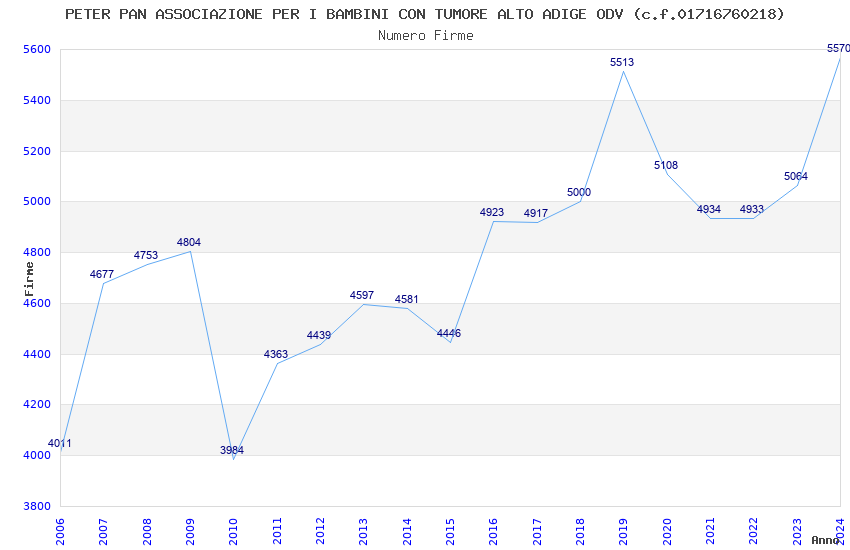This screenshot has width=850, height=550.
Task: Select data label 5064
Action: pyautogui.click(x=796, y=176)
